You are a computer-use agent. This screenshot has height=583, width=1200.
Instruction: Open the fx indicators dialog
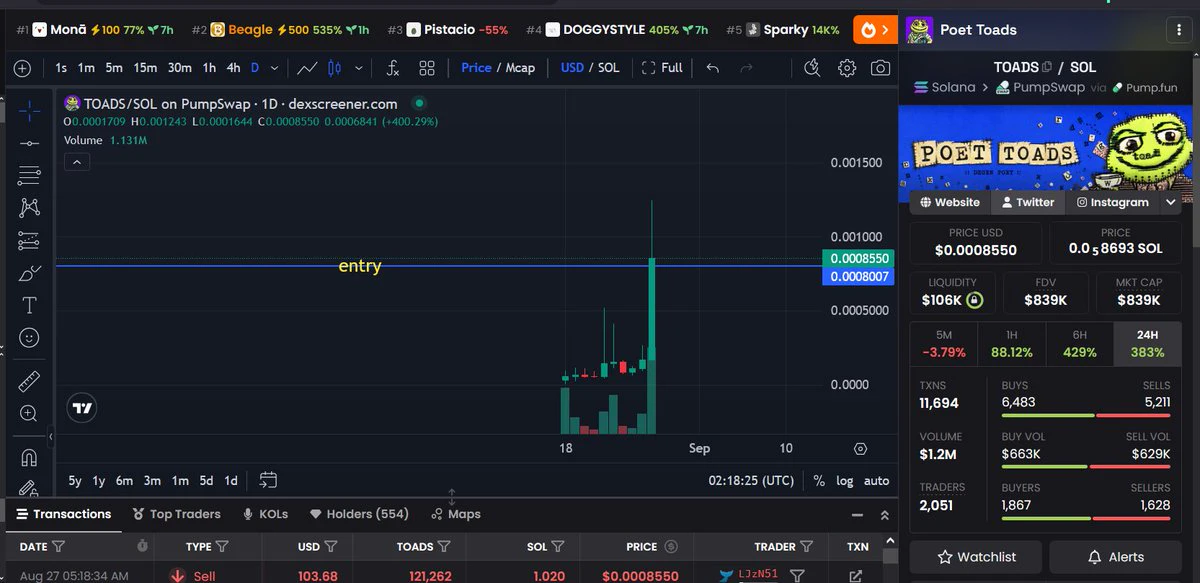click(392, 68)
